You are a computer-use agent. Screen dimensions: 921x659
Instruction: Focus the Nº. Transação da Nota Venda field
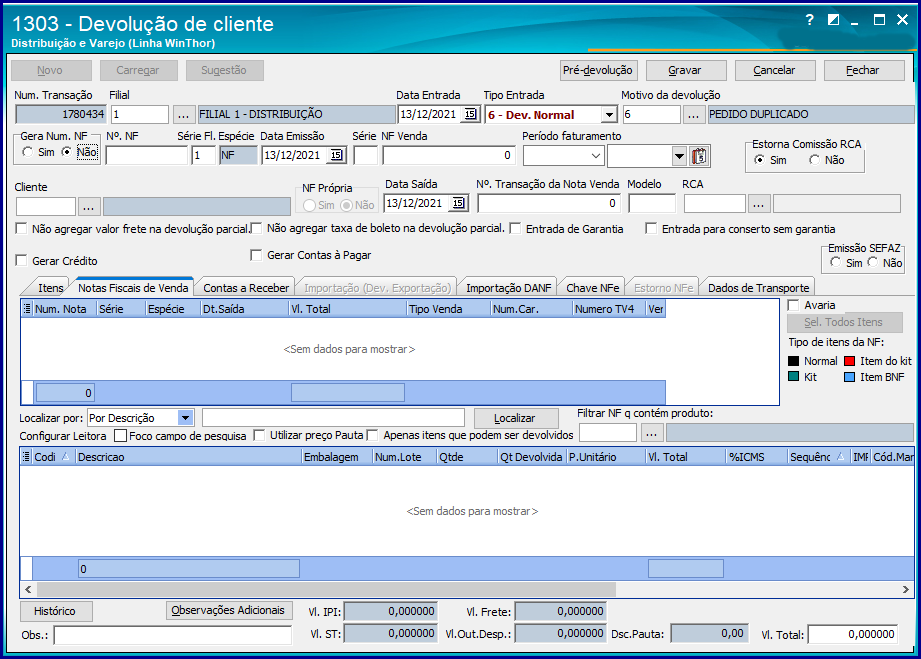pyautogui.click(x=547, y=204)
